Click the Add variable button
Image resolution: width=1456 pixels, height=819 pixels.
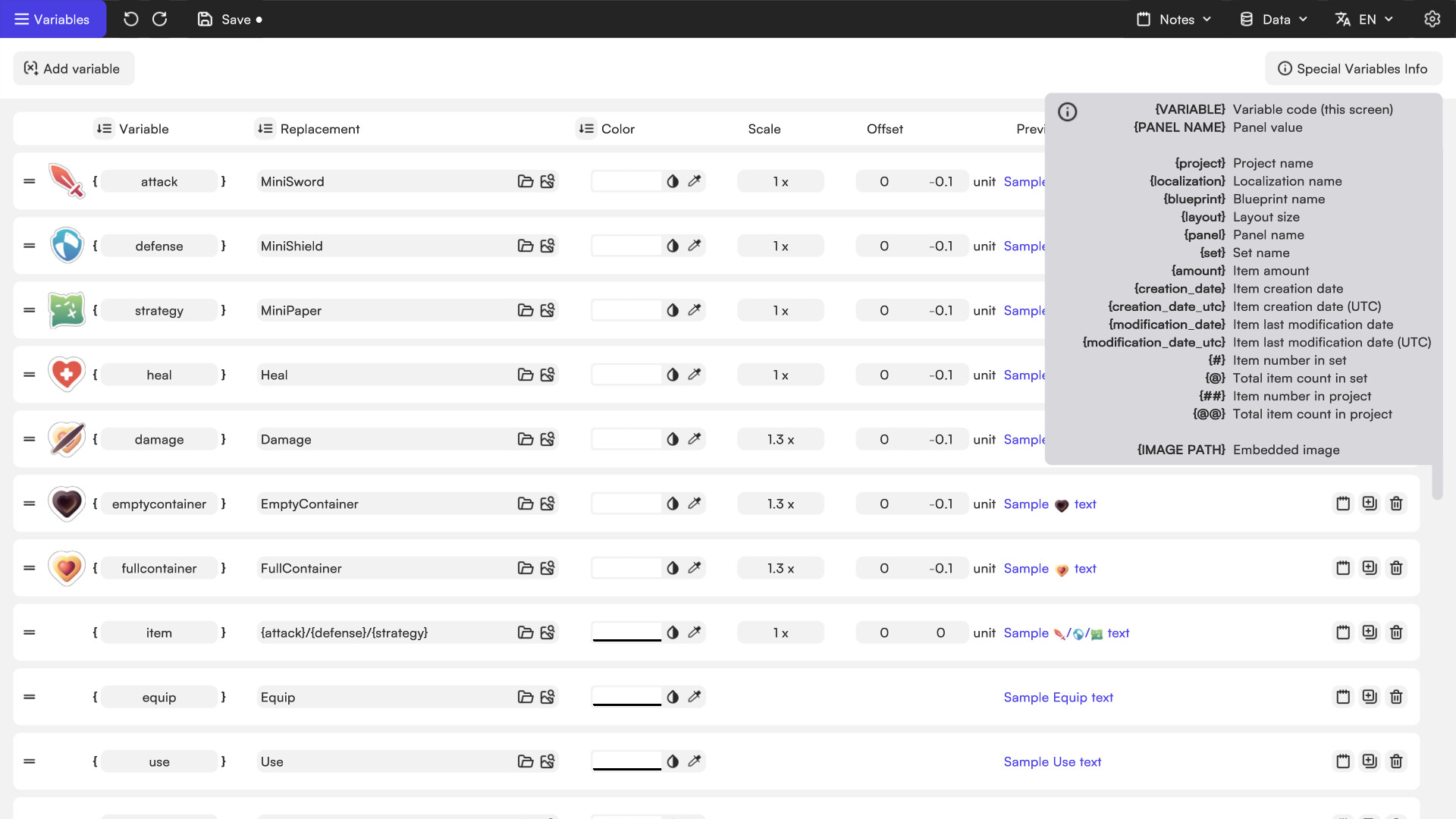[73, 68]
